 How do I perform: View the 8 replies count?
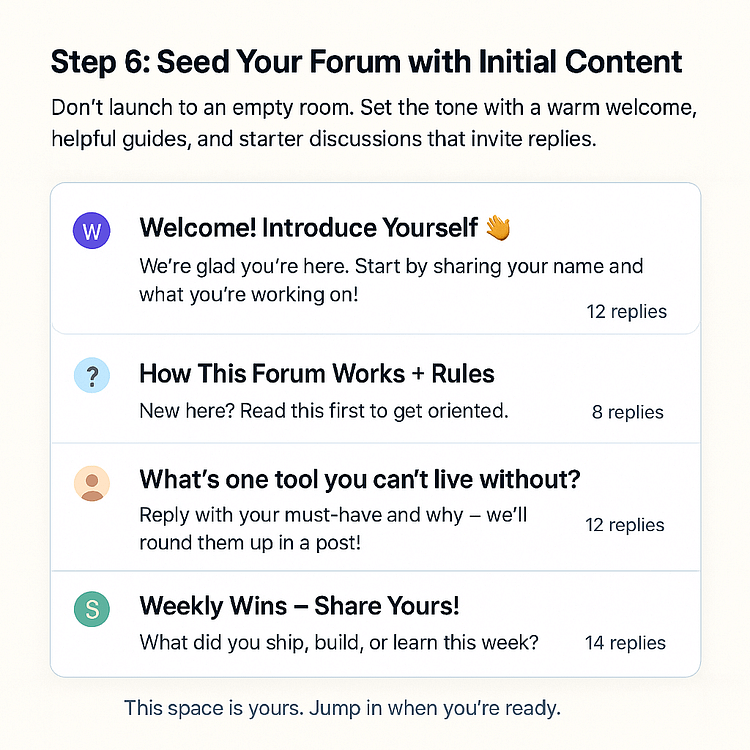pyautogui.click(x=628, y=412)
